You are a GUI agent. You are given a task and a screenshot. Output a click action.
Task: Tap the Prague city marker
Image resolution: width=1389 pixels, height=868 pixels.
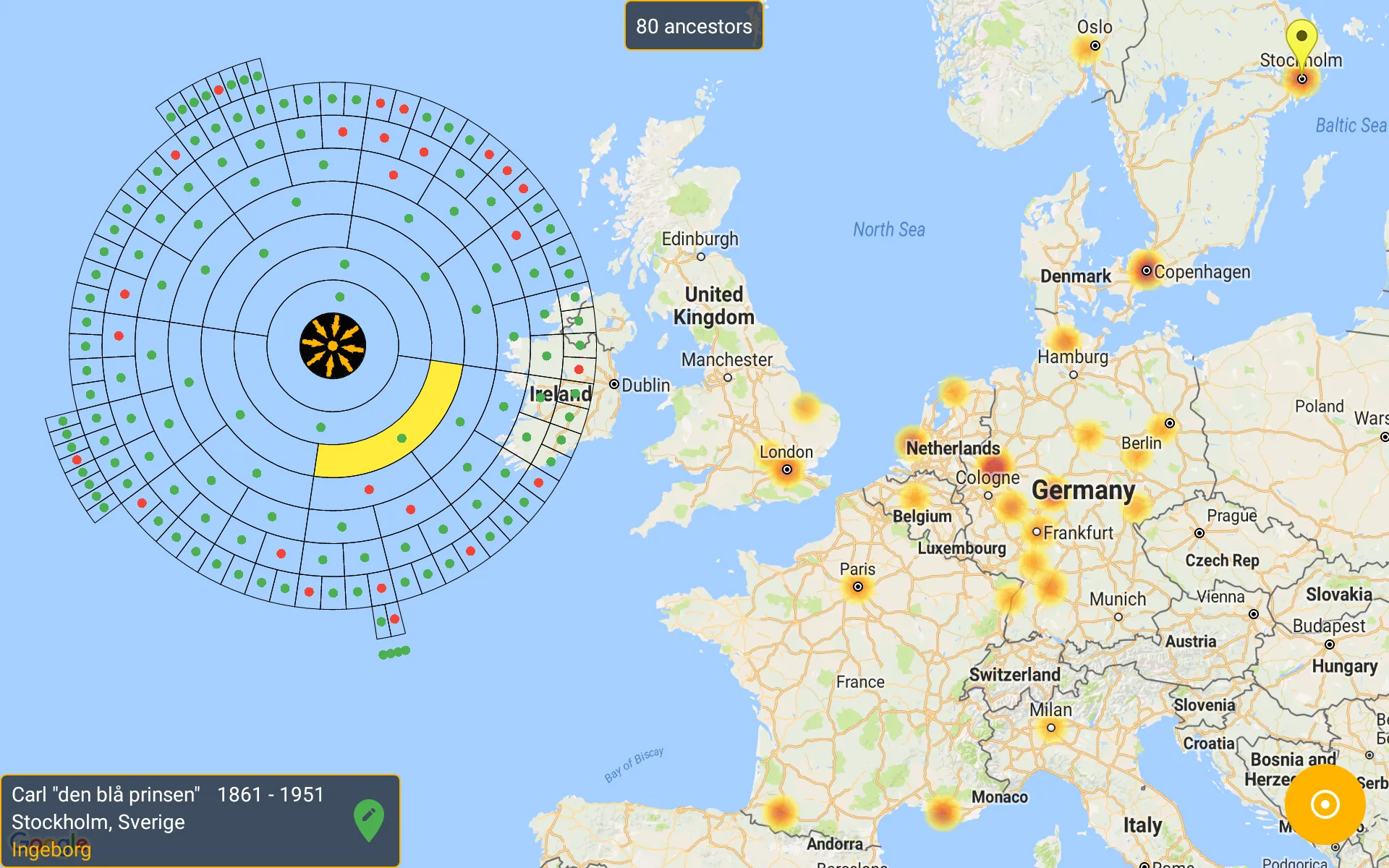1199,533
